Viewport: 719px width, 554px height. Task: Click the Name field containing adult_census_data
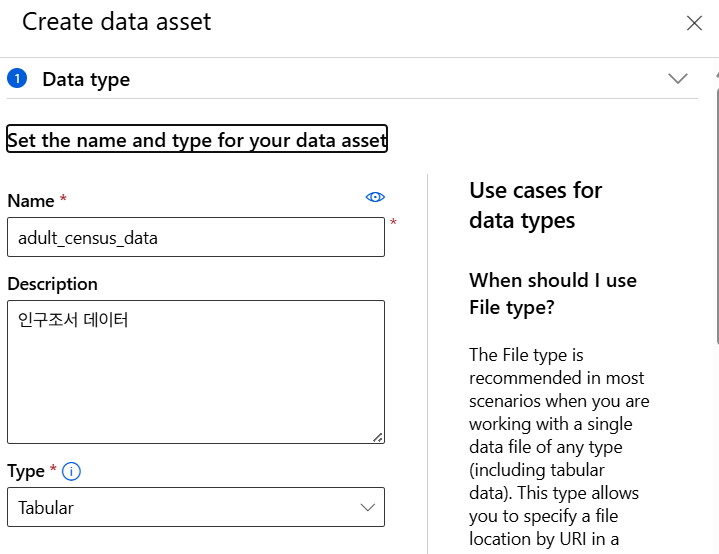(x=196, y=238)
